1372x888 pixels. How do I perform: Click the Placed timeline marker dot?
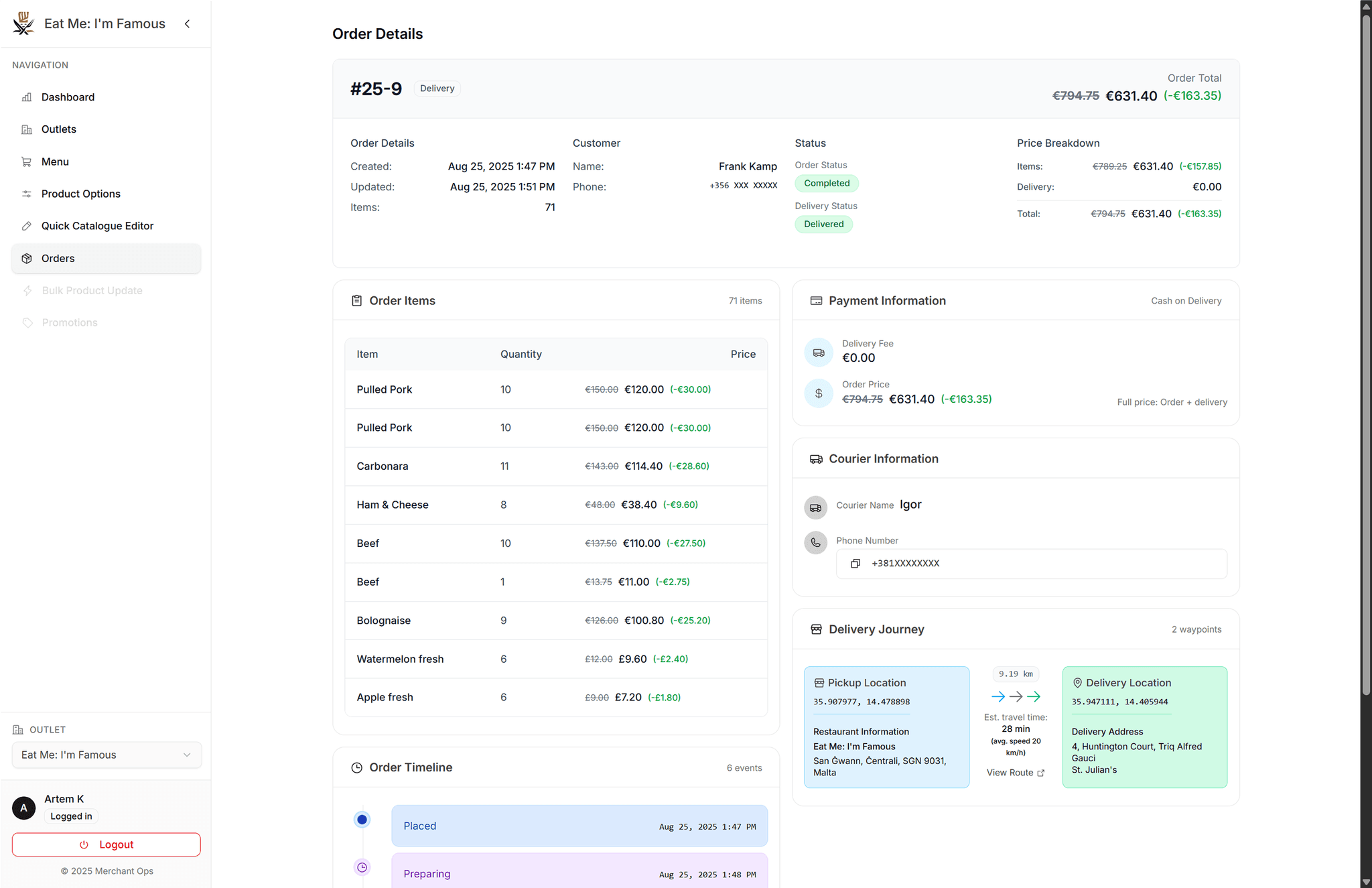pos(362,819)
